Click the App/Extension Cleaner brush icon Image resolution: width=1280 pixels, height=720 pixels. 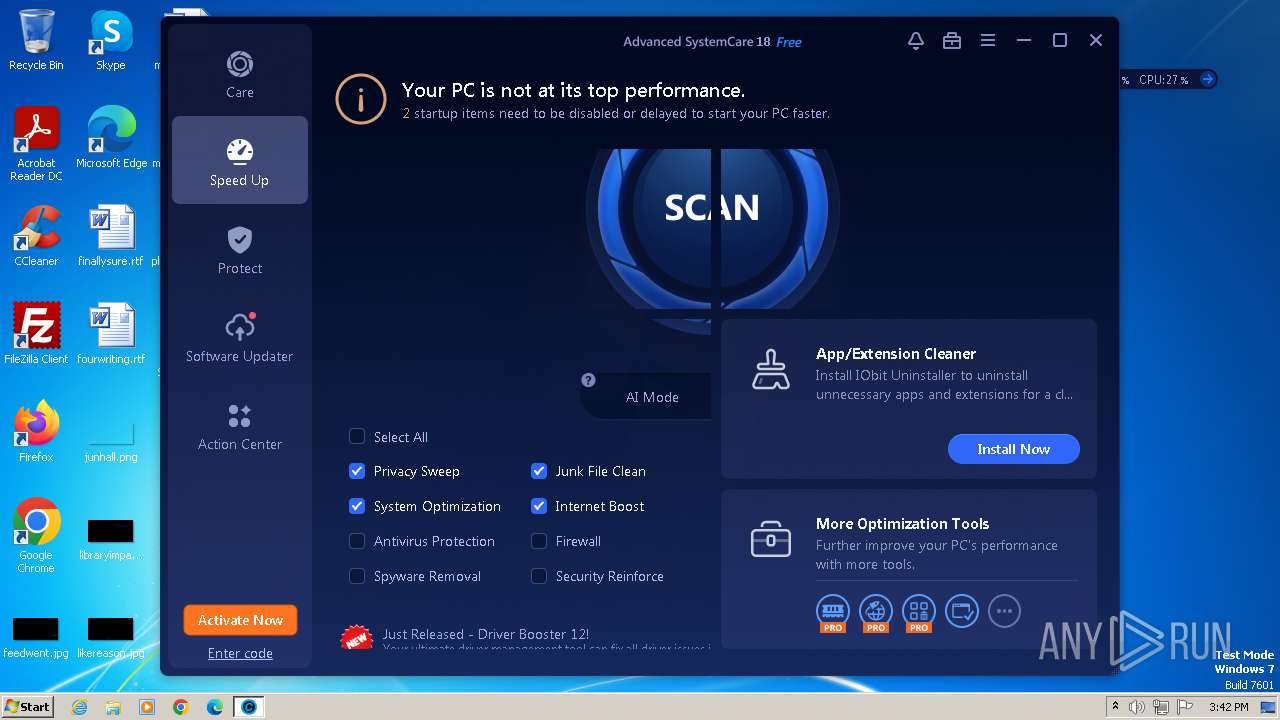770,370
